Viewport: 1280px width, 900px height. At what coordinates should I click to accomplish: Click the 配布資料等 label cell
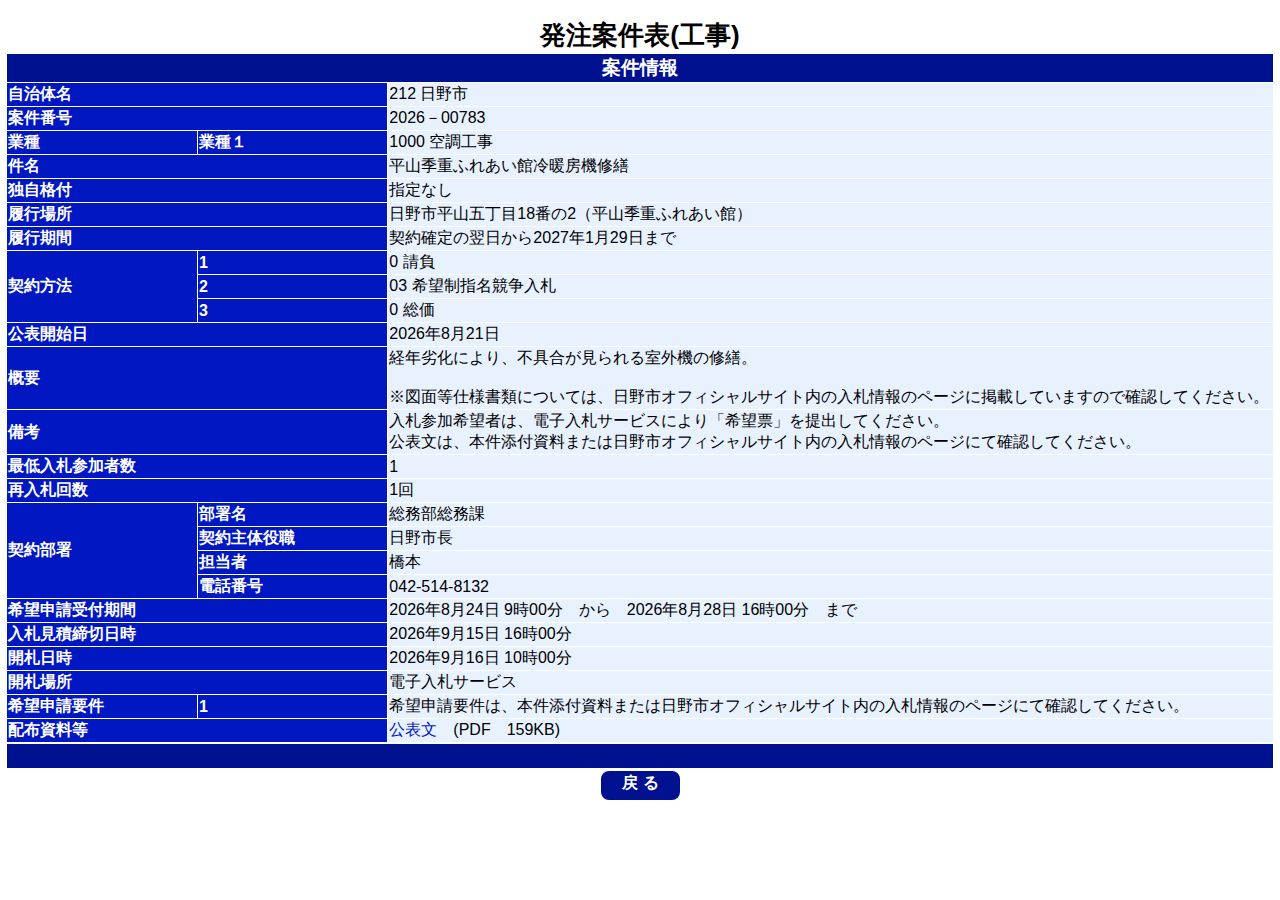[x=196, y=730]
